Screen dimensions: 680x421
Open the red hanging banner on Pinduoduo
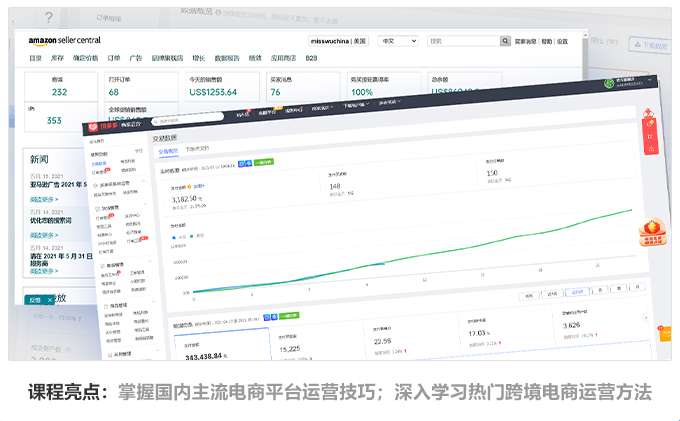(x=650, y=132)
